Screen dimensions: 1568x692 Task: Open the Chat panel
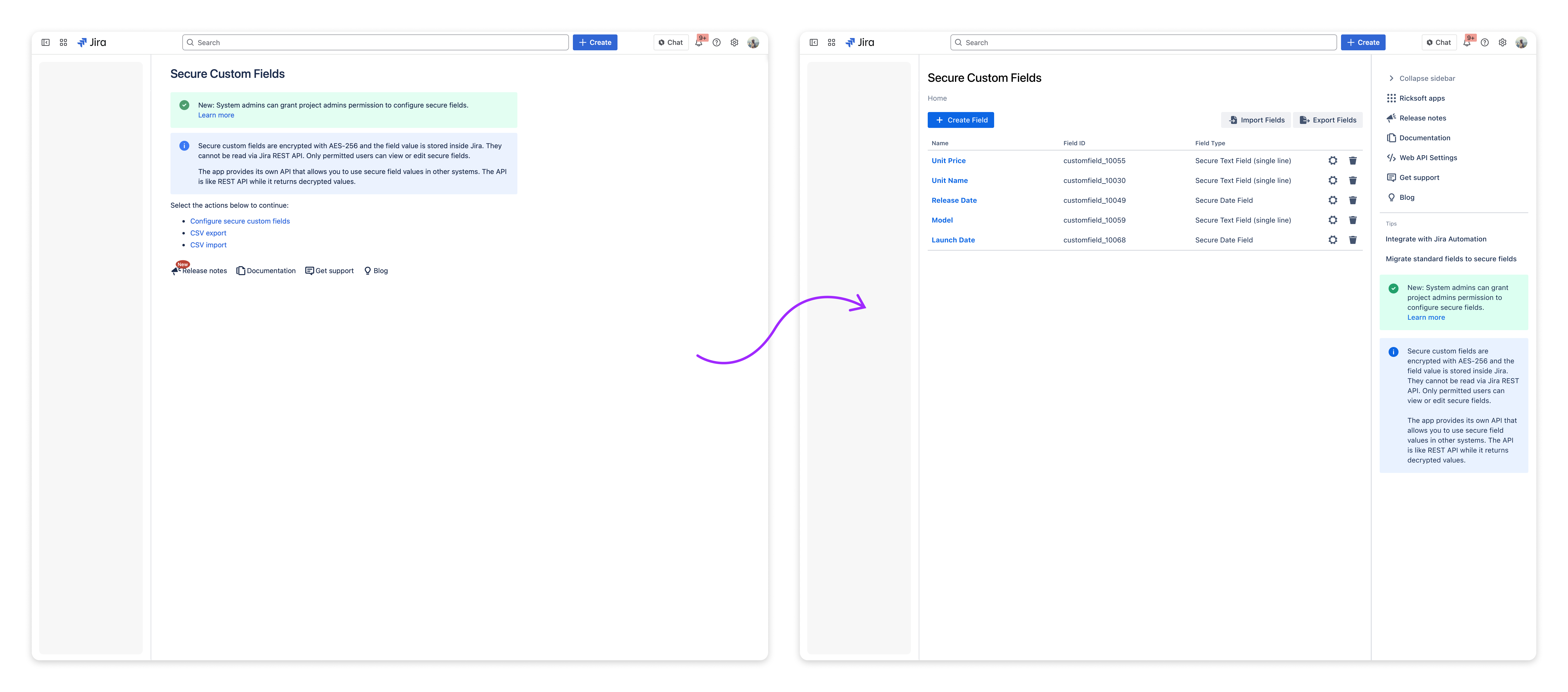[1439, 42]
